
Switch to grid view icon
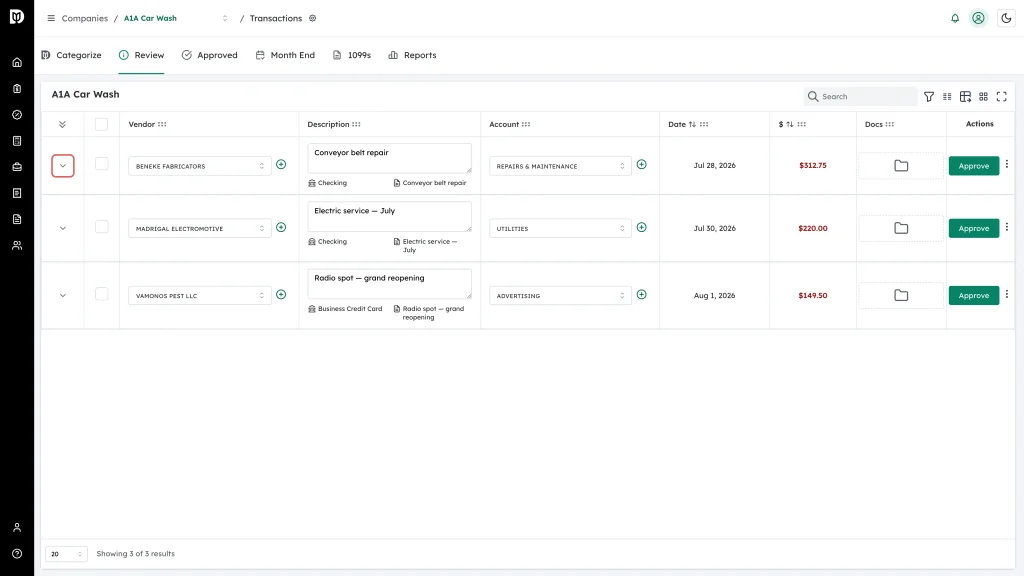[984, 97]
